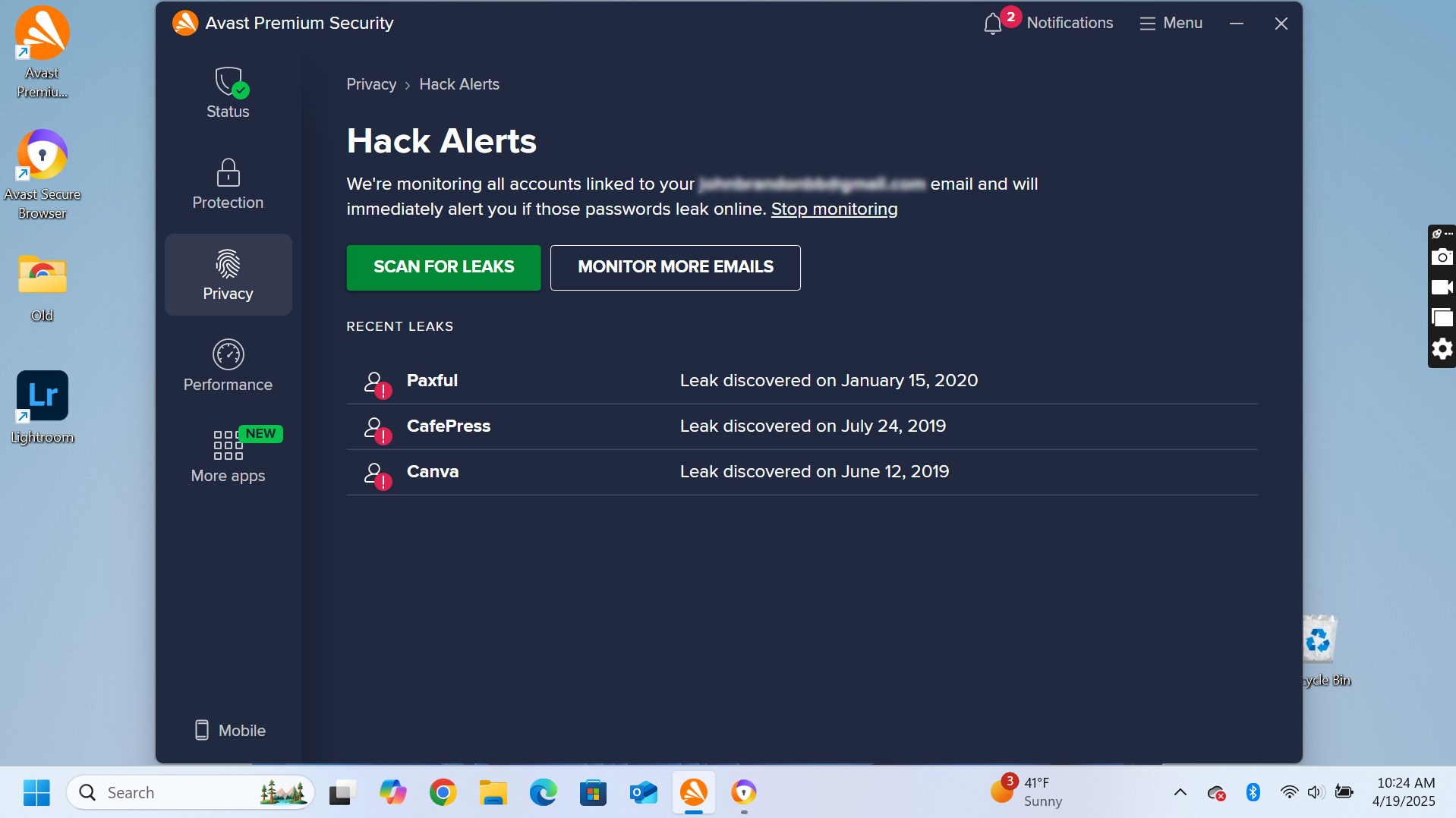Click the Scan for Leaks button

(443, 267)
